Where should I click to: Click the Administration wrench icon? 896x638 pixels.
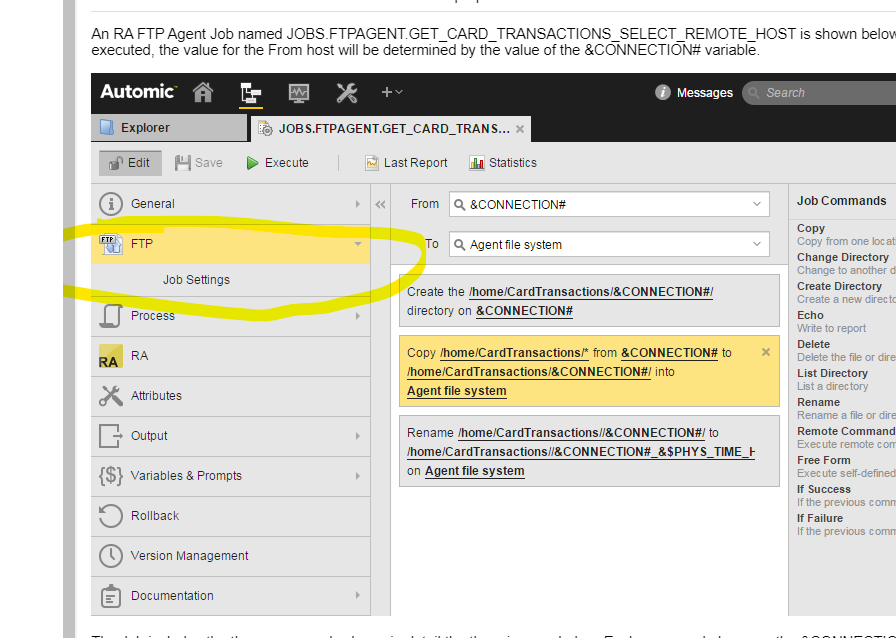pyautogui.click(x=346, y=92)
